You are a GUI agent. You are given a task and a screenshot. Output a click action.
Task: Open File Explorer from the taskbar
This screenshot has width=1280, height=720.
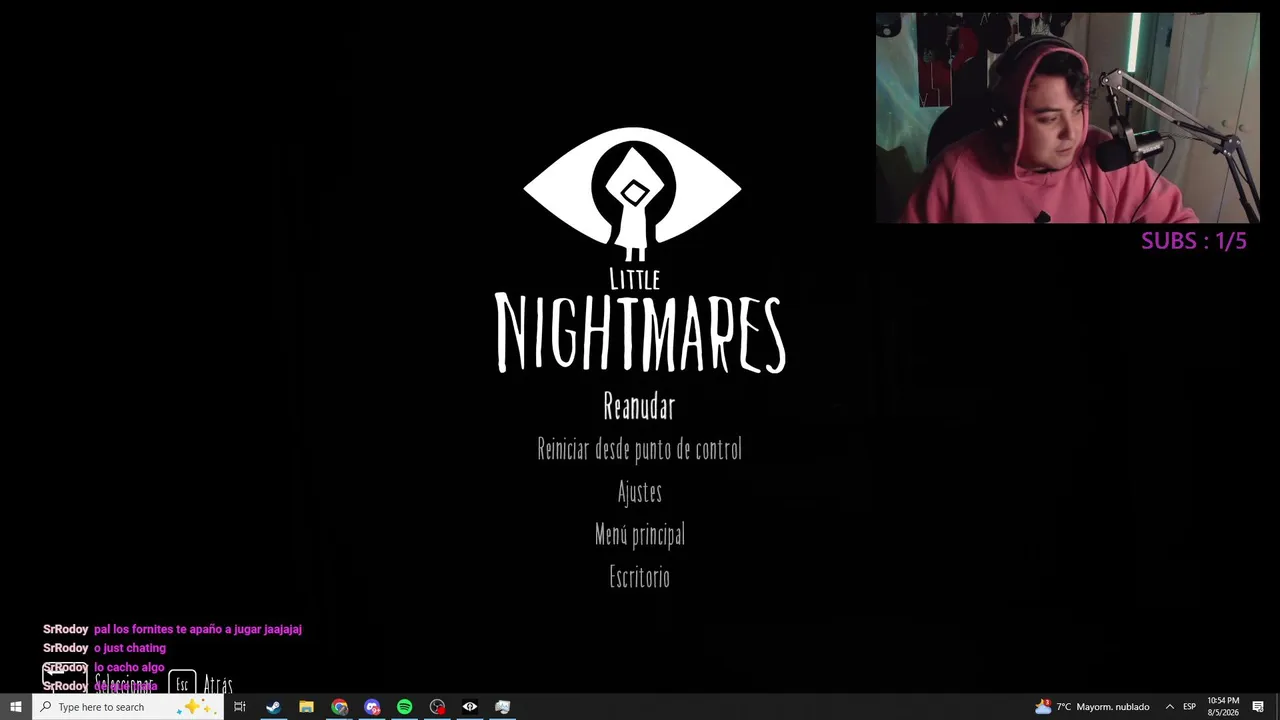pos(306,707)
